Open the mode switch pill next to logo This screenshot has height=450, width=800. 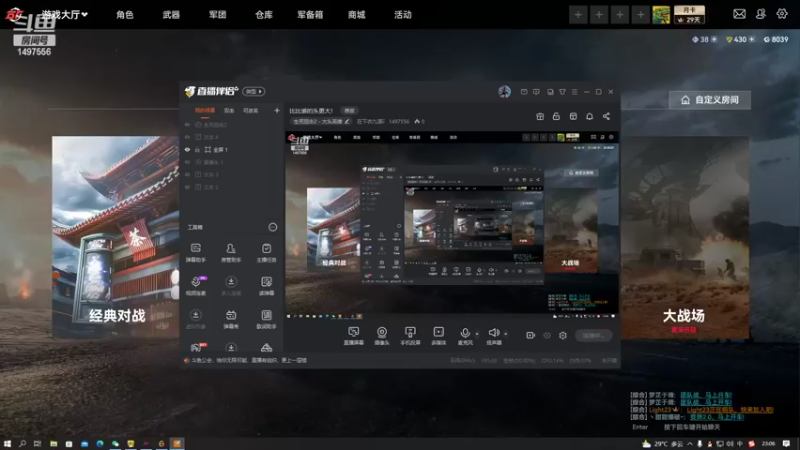(x=254, y=91)
